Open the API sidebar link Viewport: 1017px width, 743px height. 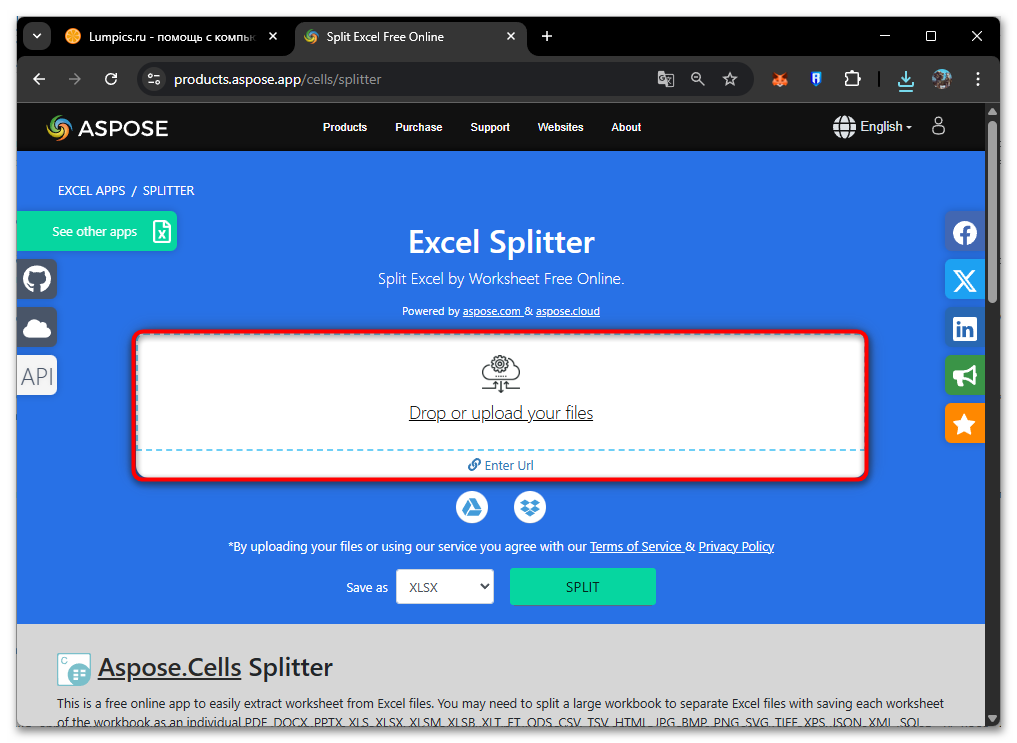[x=36, y=375]
